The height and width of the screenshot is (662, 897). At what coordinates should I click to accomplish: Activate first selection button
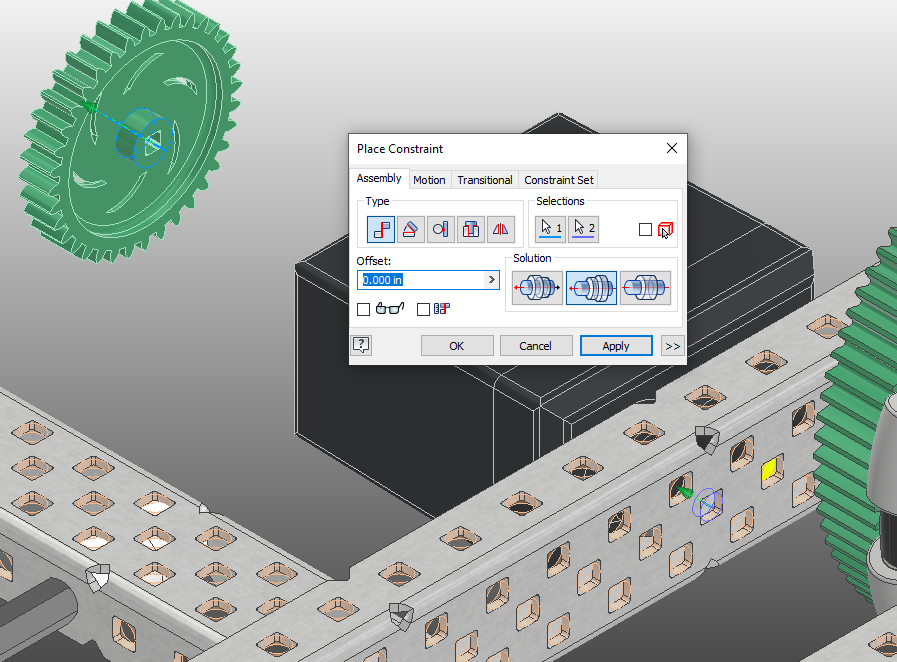click(x=550, y=229)
